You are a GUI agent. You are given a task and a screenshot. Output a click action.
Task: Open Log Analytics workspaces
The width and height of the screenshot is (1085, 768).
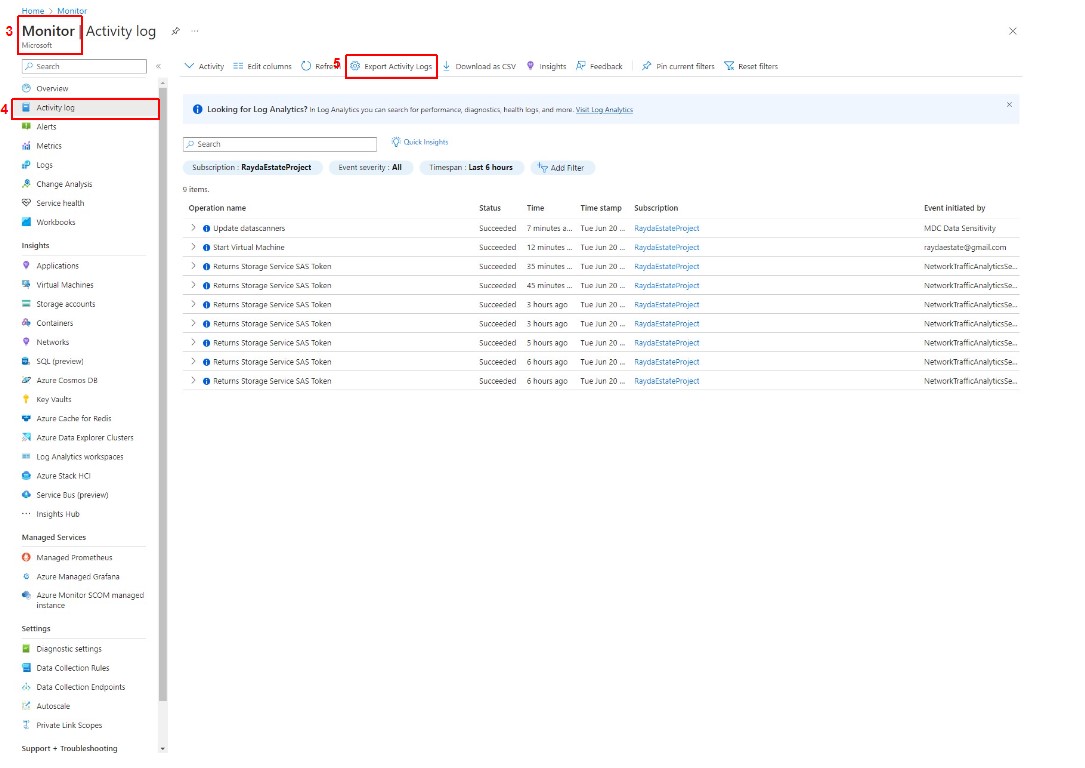[x=80, y=457]
